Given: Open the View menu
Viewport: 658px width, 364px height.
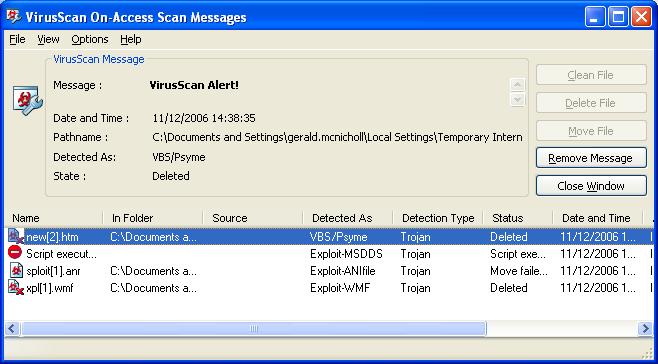Looking at the screenshot, I should pos(48,39).
